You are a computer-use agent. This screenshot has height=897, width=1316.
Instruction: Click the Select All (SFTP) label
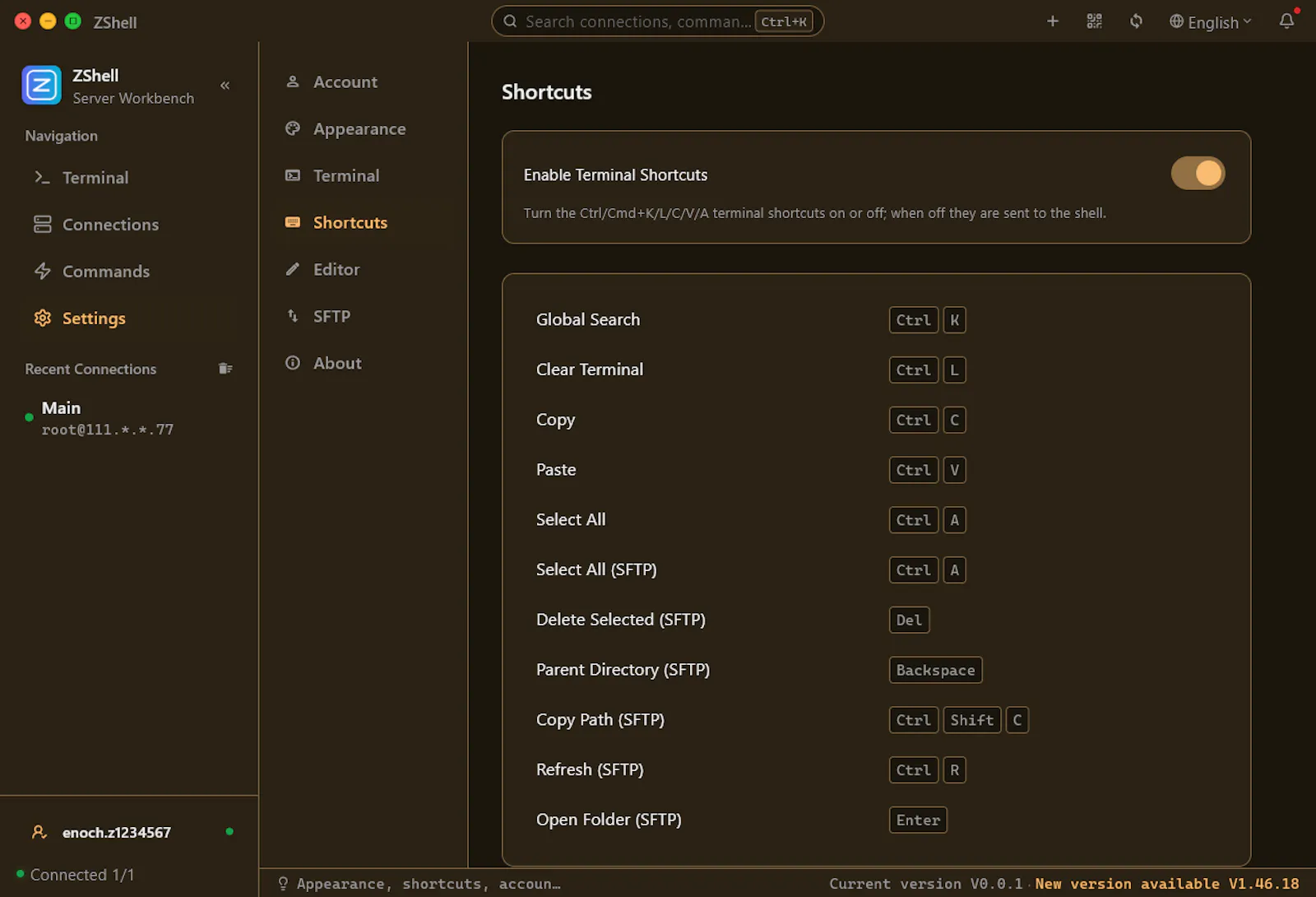coord(596,569)
